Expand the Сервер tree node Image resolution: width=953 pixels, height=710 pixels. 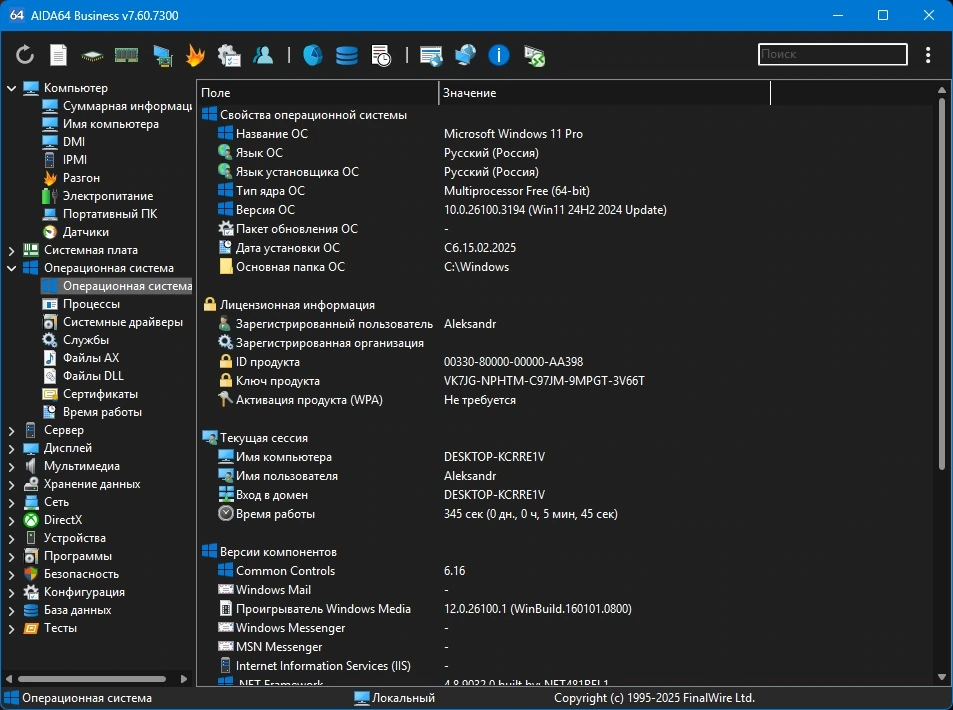(x=12, y=430)
